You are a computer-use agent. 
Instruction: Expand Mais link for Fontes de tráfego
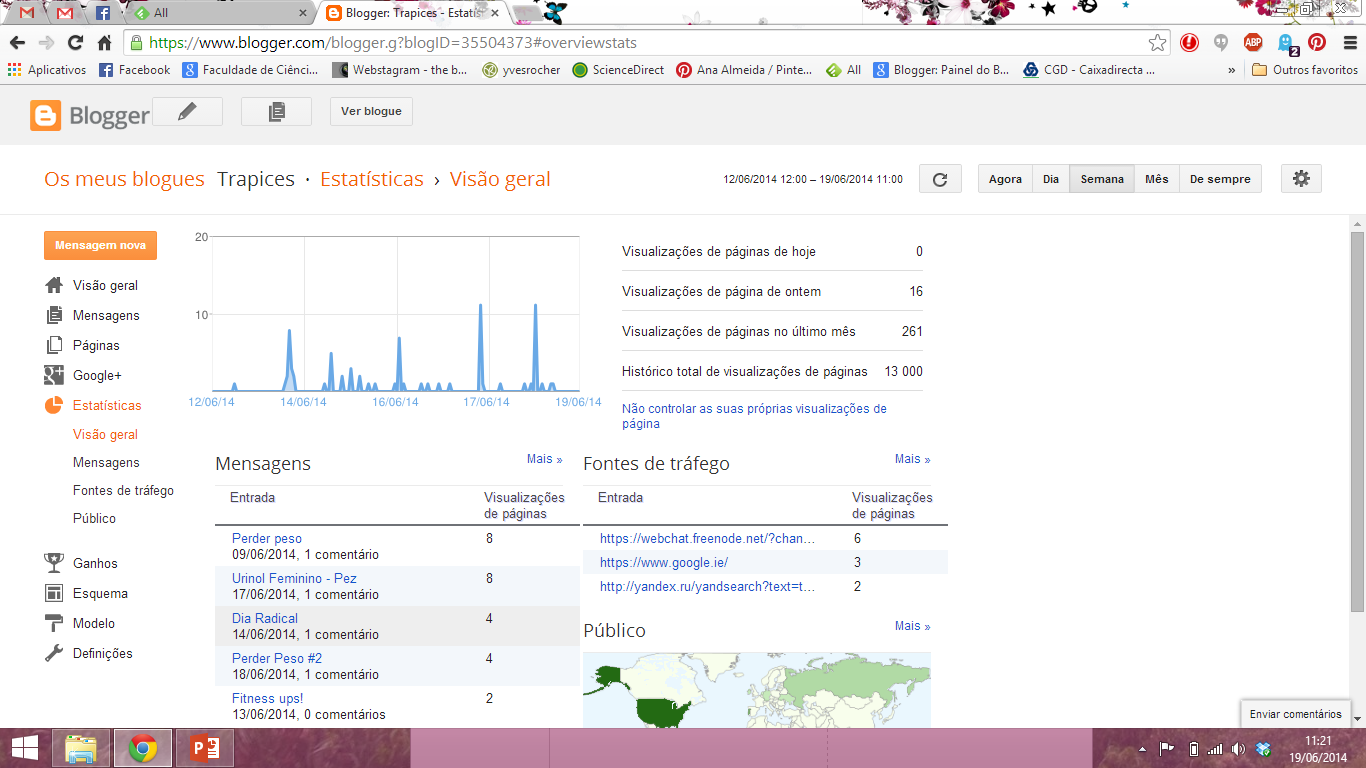pos(912,459)
